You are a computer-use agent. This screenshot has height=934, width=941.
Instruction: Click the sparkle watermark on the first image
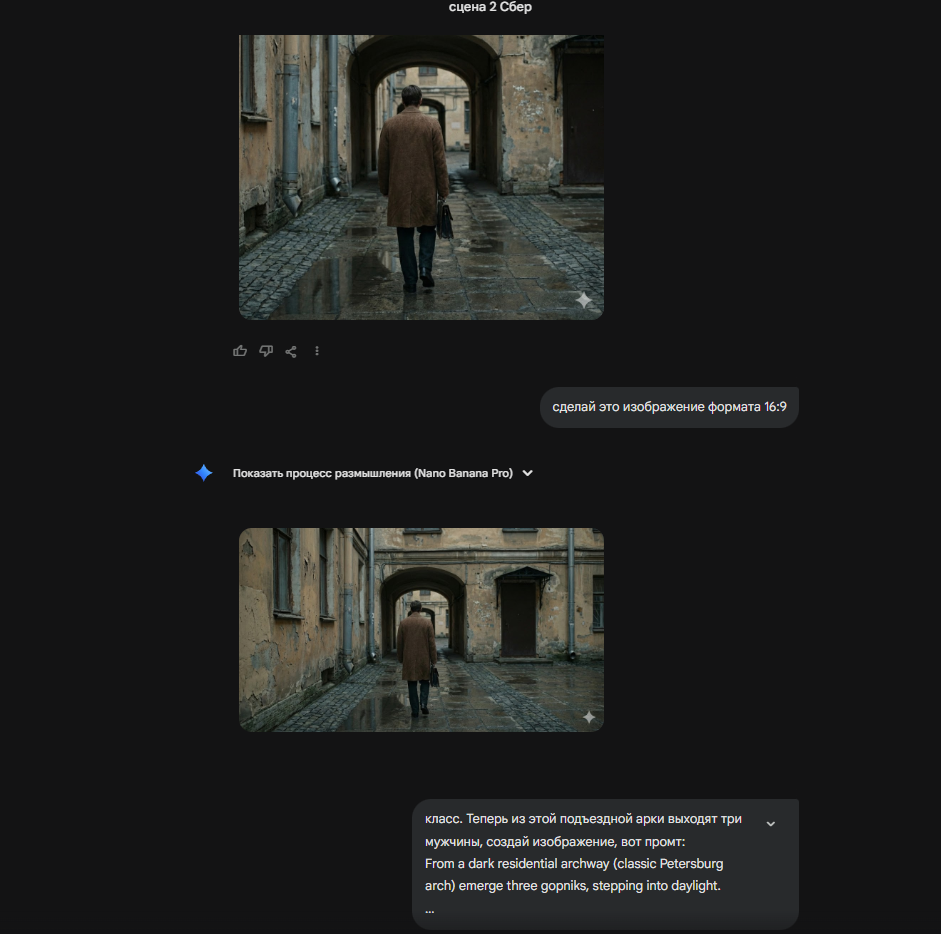tap(584, 300)
